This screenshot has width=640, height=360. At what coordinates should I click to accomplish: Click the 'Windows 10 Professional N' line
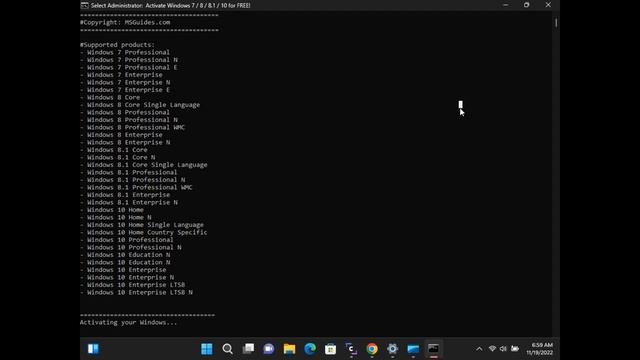[x=131, y=247]
